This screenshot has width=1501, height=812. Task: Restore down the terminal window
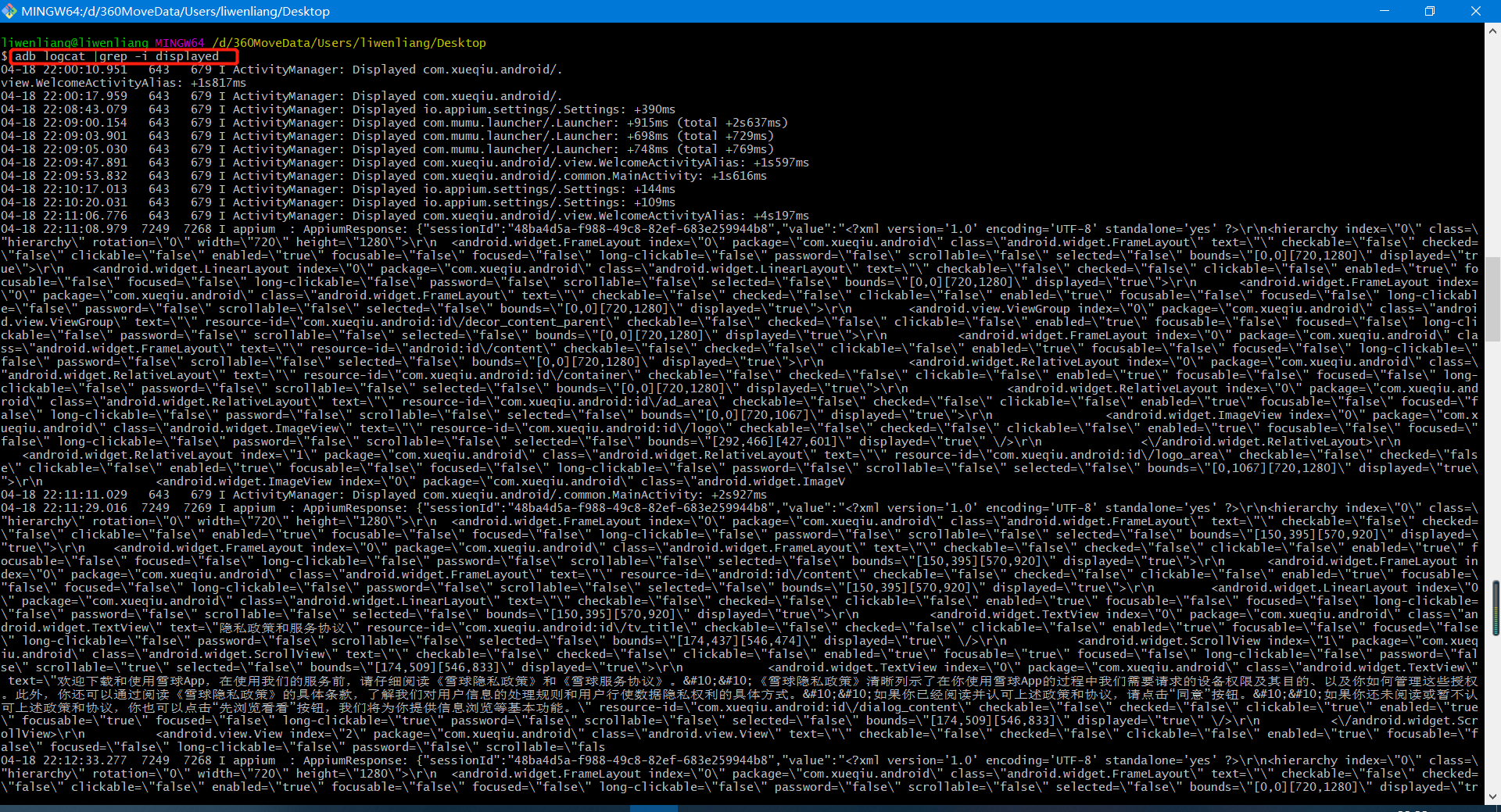(1430, 11)
